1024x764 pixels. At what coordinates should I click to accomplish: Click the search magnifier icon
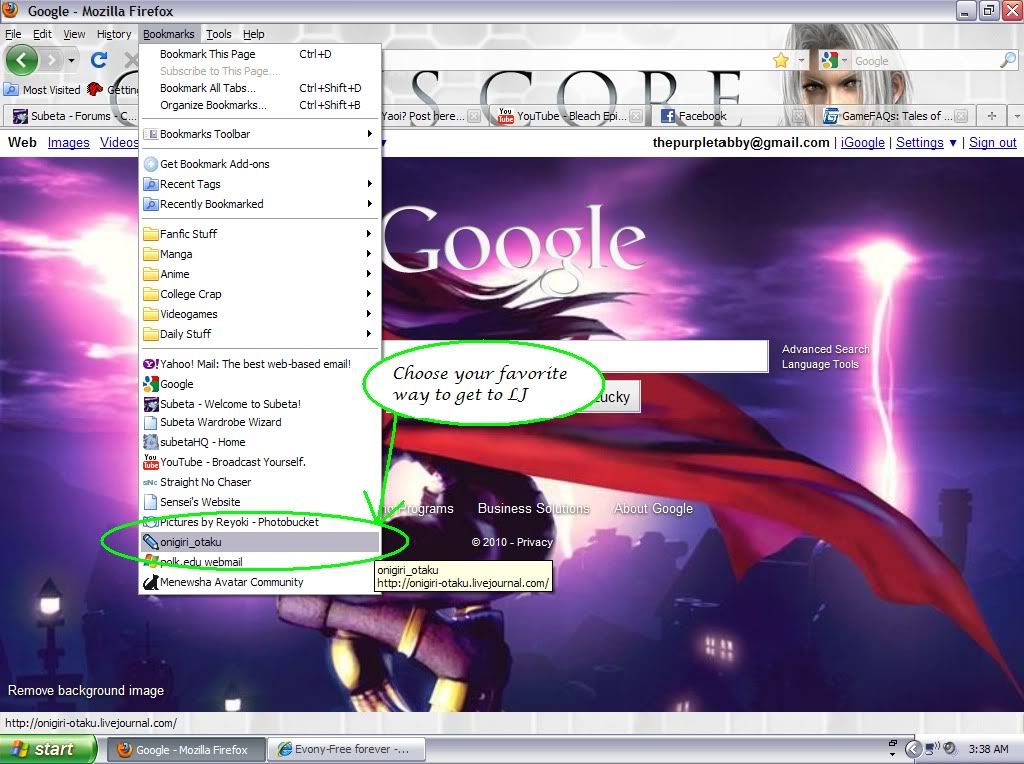pos(1008,61)
